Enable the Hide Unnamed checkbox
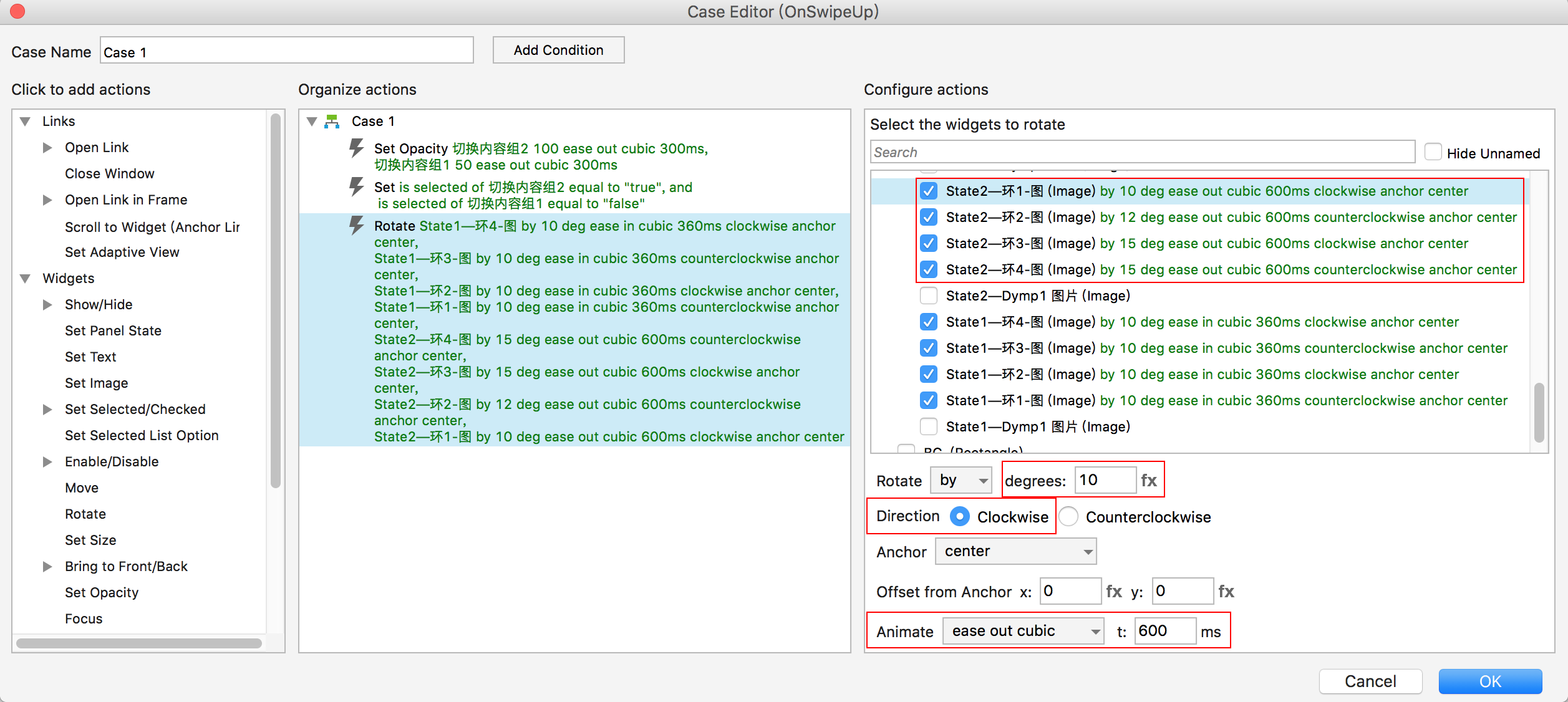Viewport: 1568px width, 702px height. 1433,153
